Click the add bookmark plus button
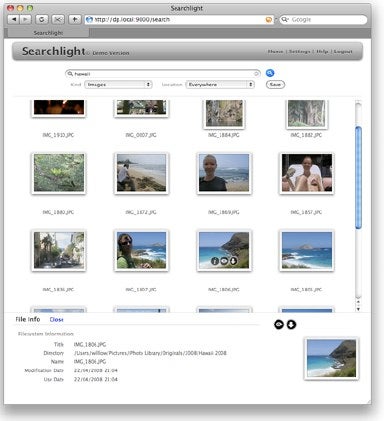 74,19
